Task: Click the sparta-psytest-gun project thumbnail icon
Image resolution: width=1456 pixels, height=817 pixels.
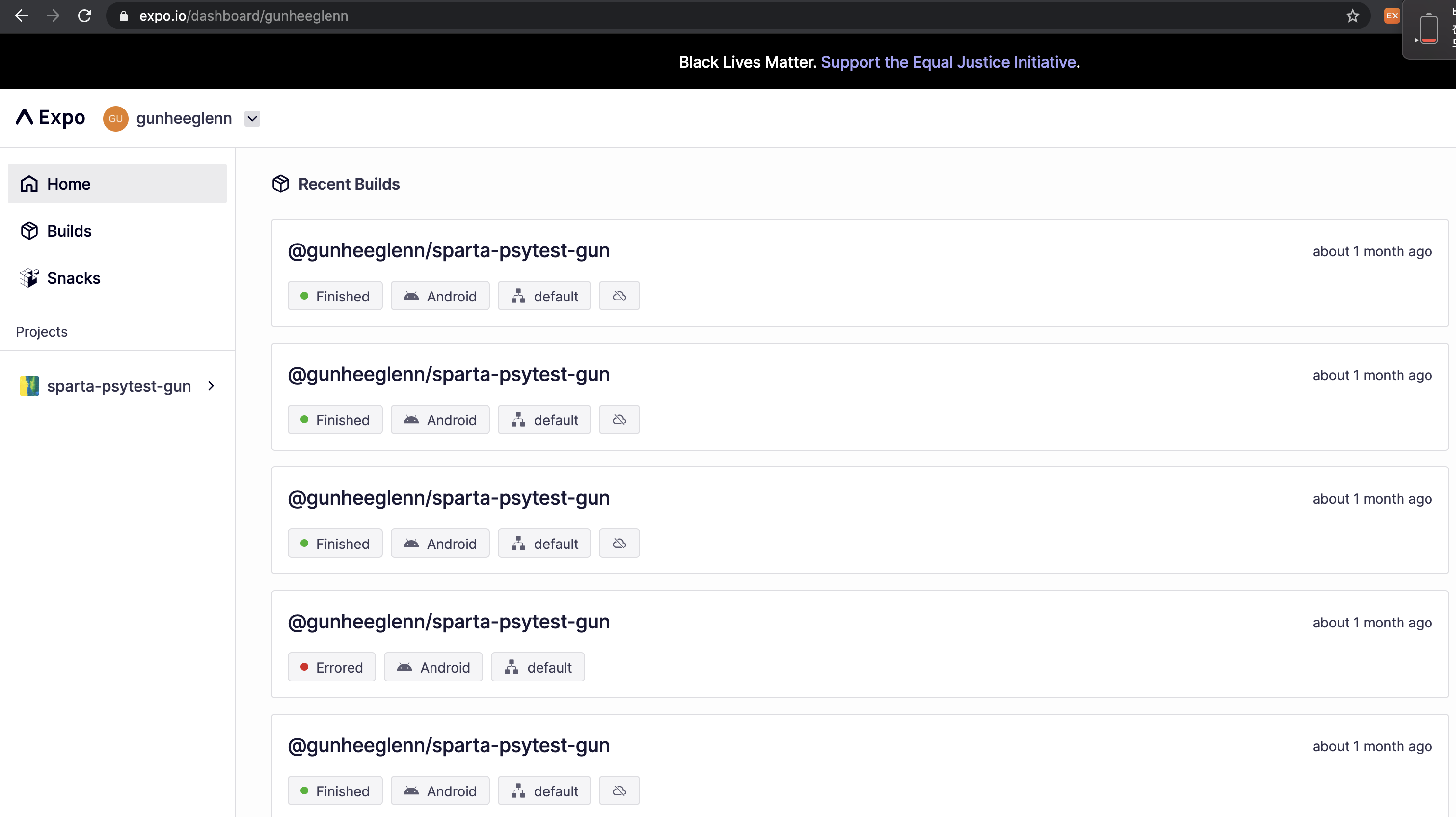Action: click(29, 386)
